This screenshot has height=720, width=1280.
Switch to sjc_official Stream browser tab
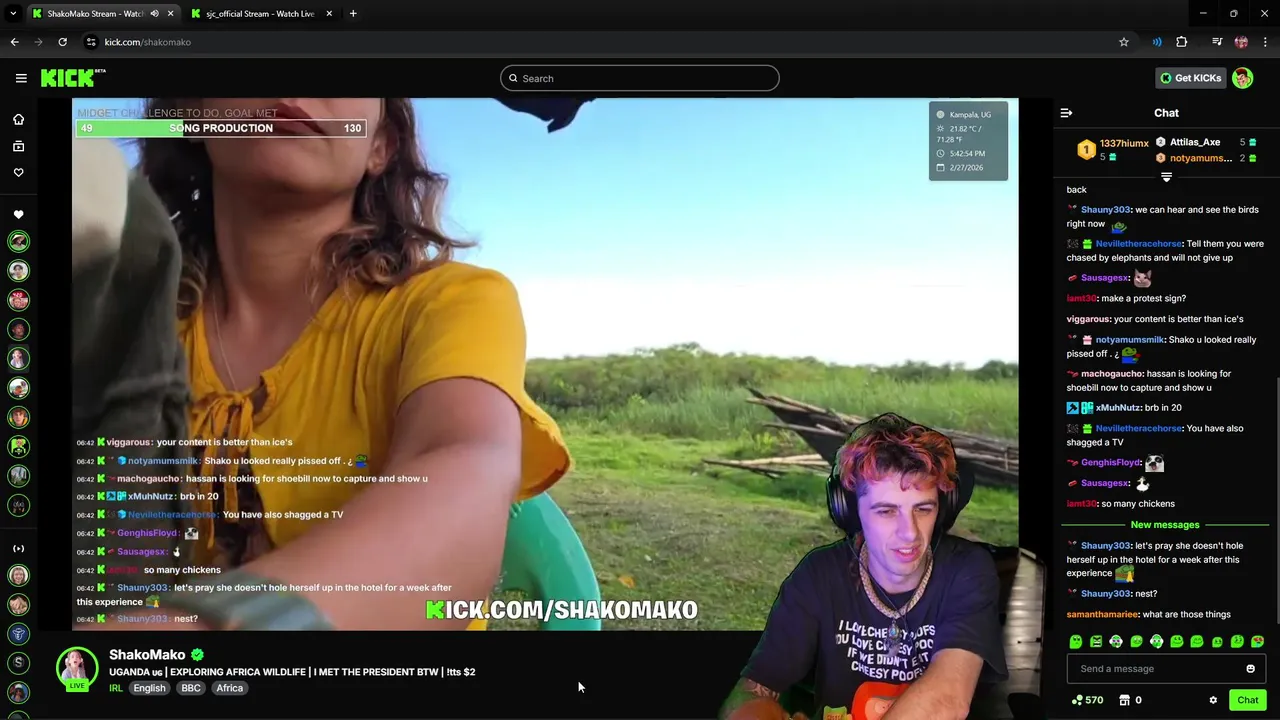pyautogui.click(x=260, y=14)
